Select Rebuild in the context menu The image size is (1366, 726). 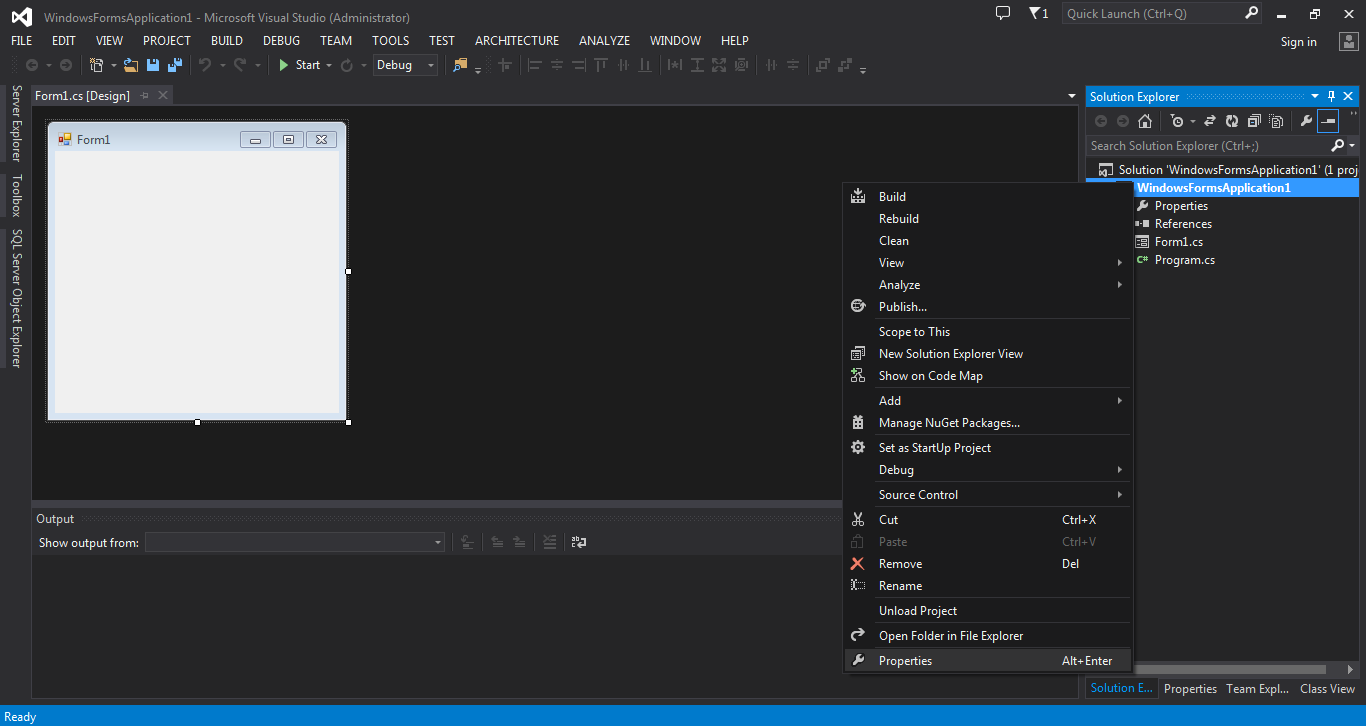pyautogui.click(x=987, y=219)
